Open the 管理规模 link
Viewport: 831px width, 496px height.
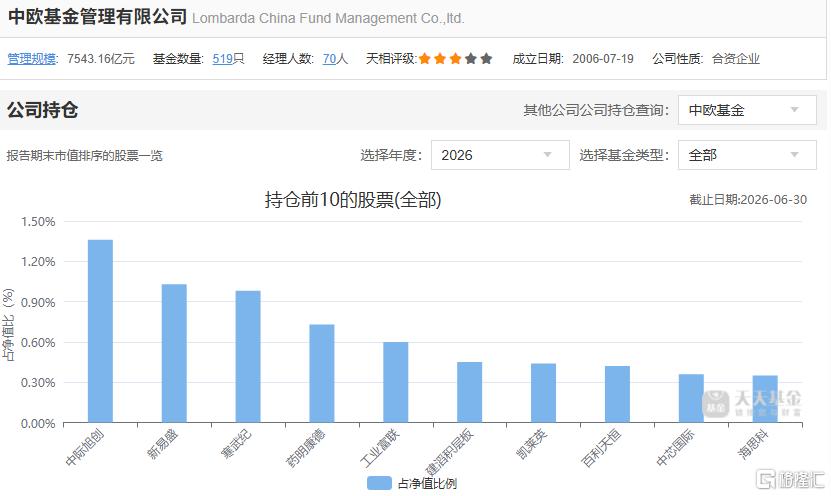(x=31, y=59)
